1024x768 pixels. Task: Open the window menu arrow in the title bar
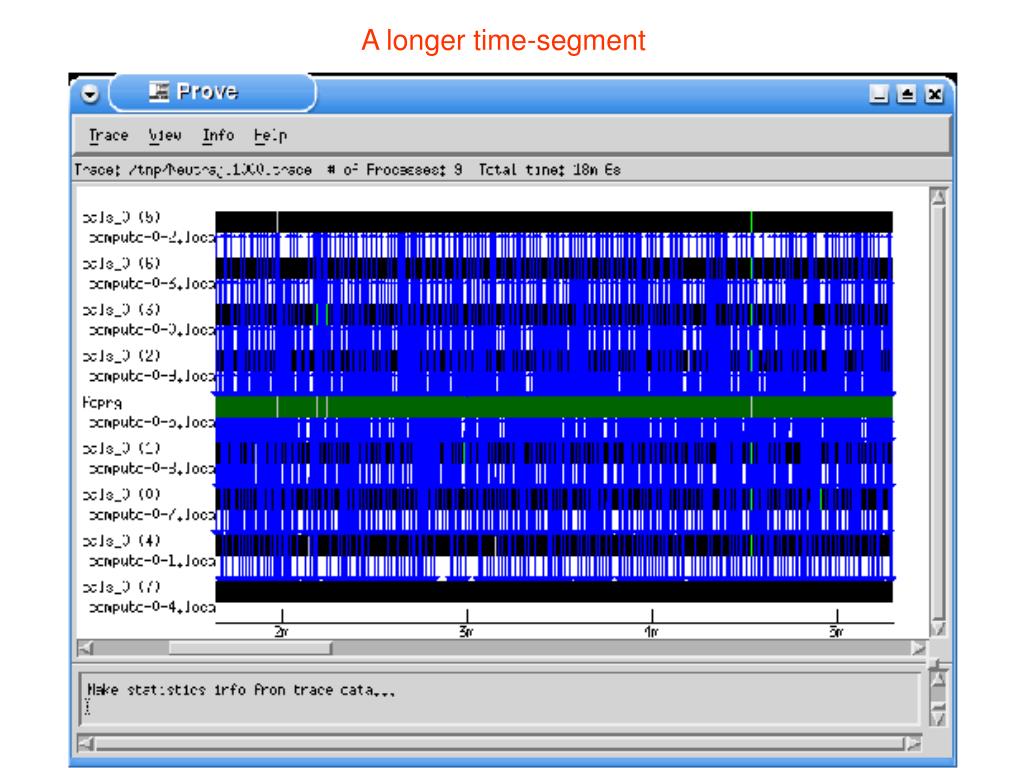pyautogui.click(x=90, y=94)
